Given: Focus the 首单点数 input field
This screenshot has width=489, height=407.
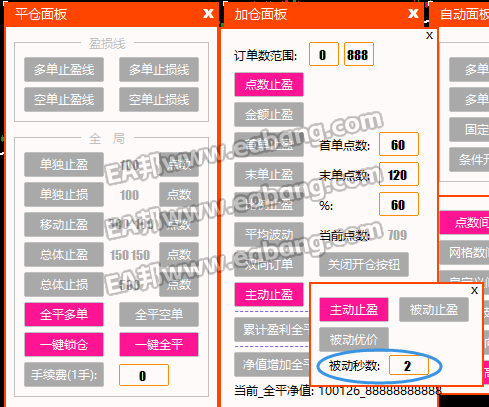Looking at the screenshot, I should click(399, 144).
